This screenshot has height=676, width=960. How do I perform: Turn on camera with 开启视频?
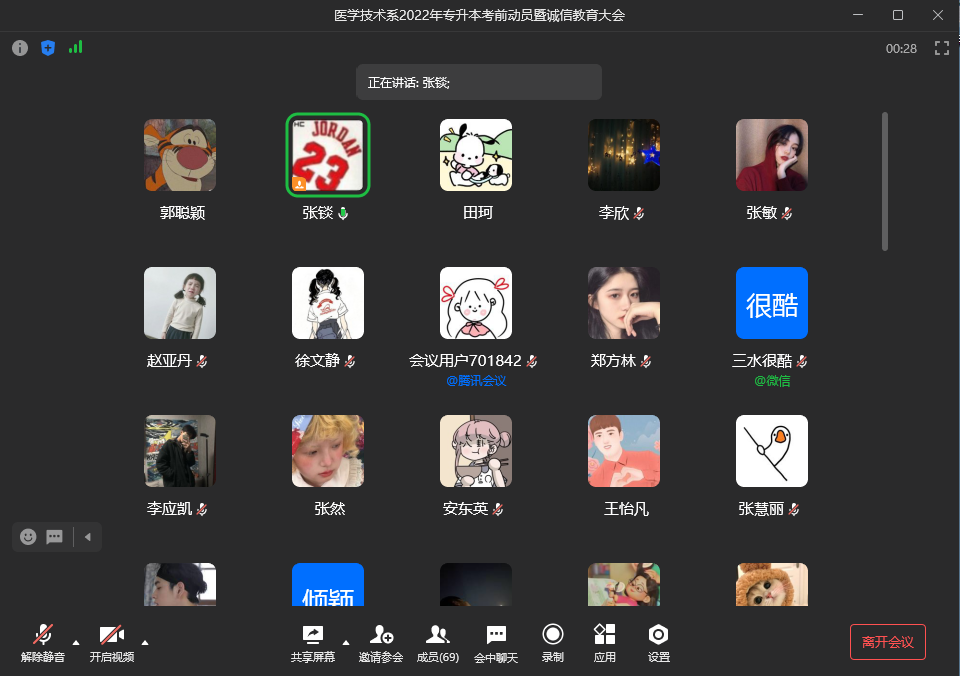coord(112,642)
